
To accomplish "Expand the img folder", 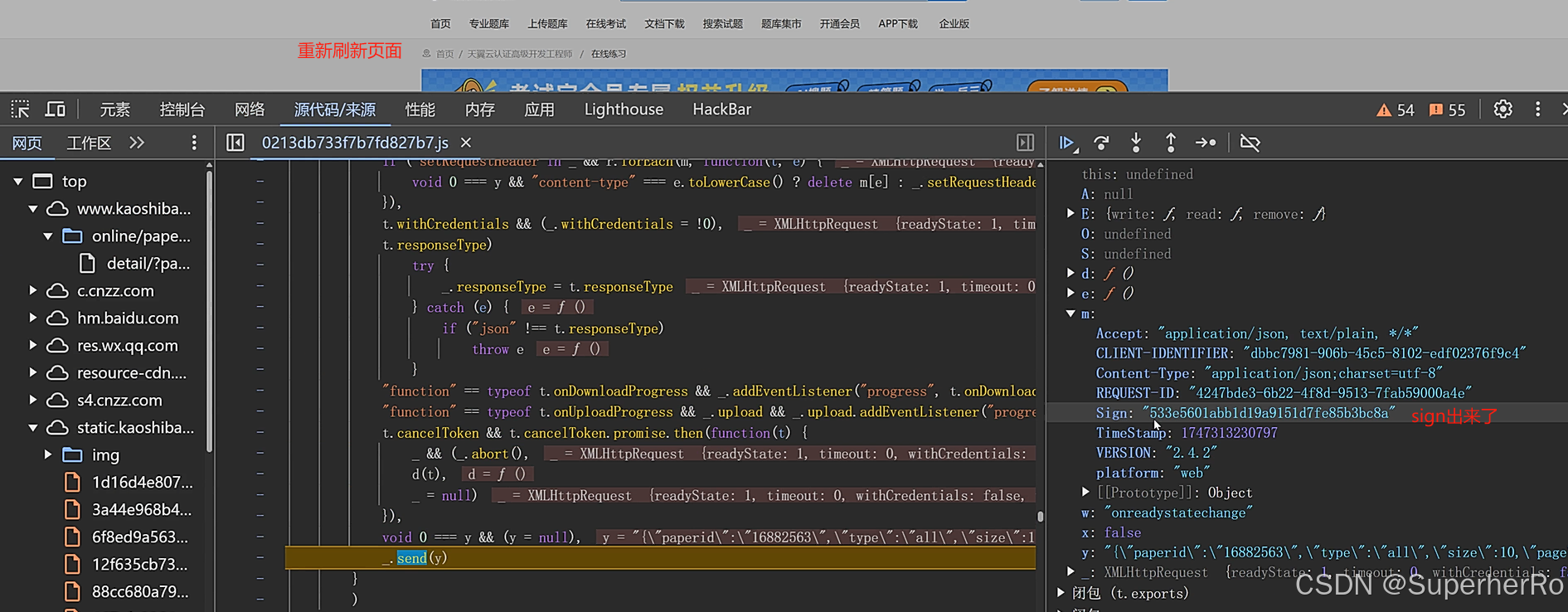I will point(48,454).
